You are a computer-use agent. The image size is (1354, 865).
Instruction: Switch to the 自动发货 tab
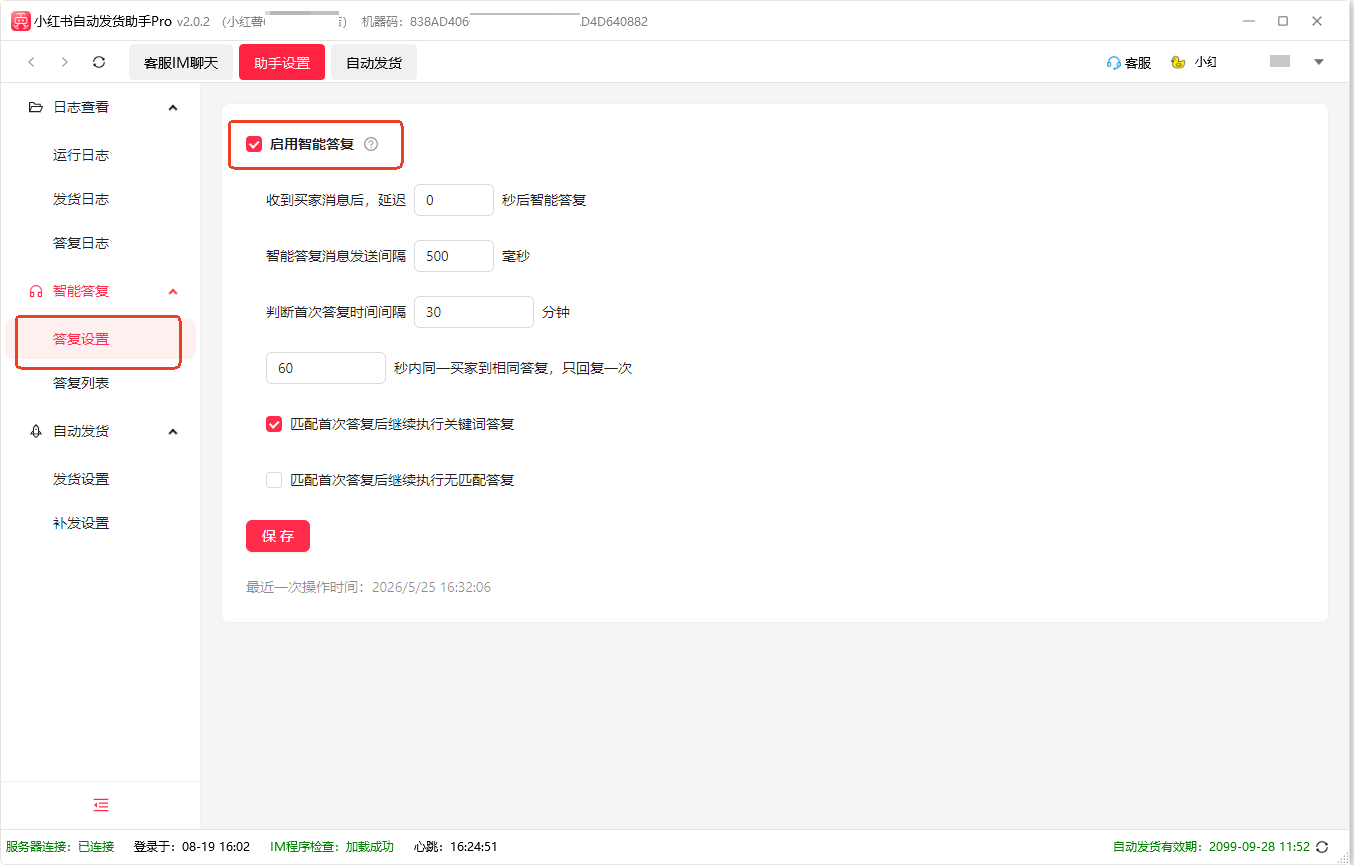click(x=374, y=62)
